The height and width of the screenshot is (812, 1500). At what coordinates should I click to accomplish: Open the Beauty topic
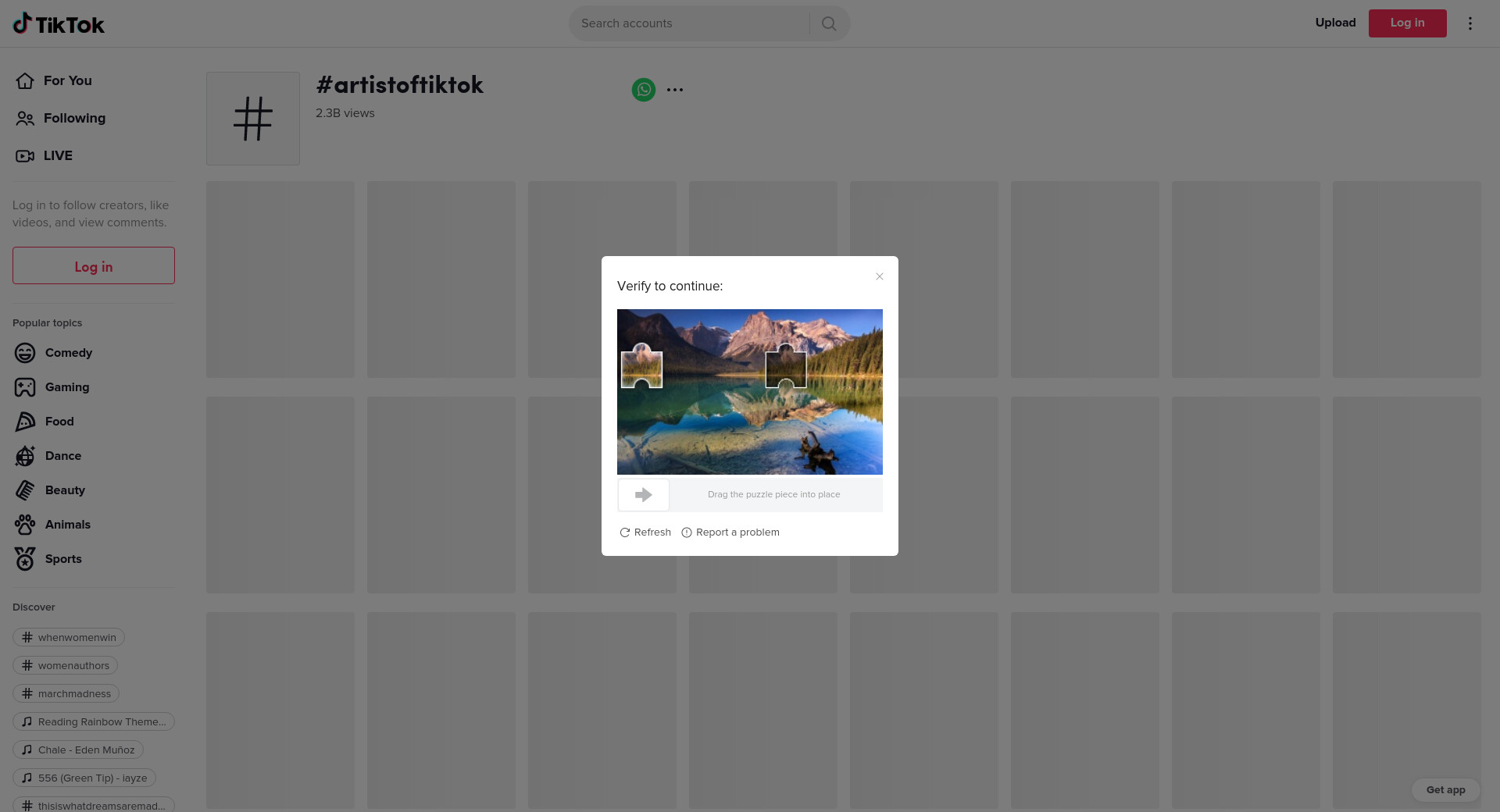[49, 490]
